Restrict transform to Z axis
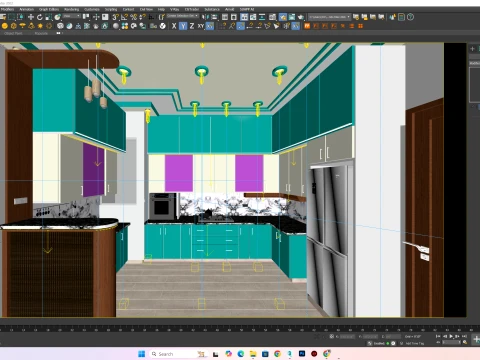The image size is (480, 360). click(192, 26)
